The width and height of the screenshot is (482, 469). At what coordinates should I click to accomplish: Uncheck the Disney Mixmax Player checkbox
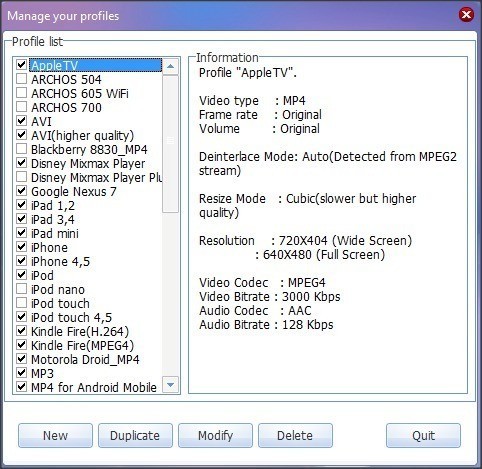tap(22, 163)
